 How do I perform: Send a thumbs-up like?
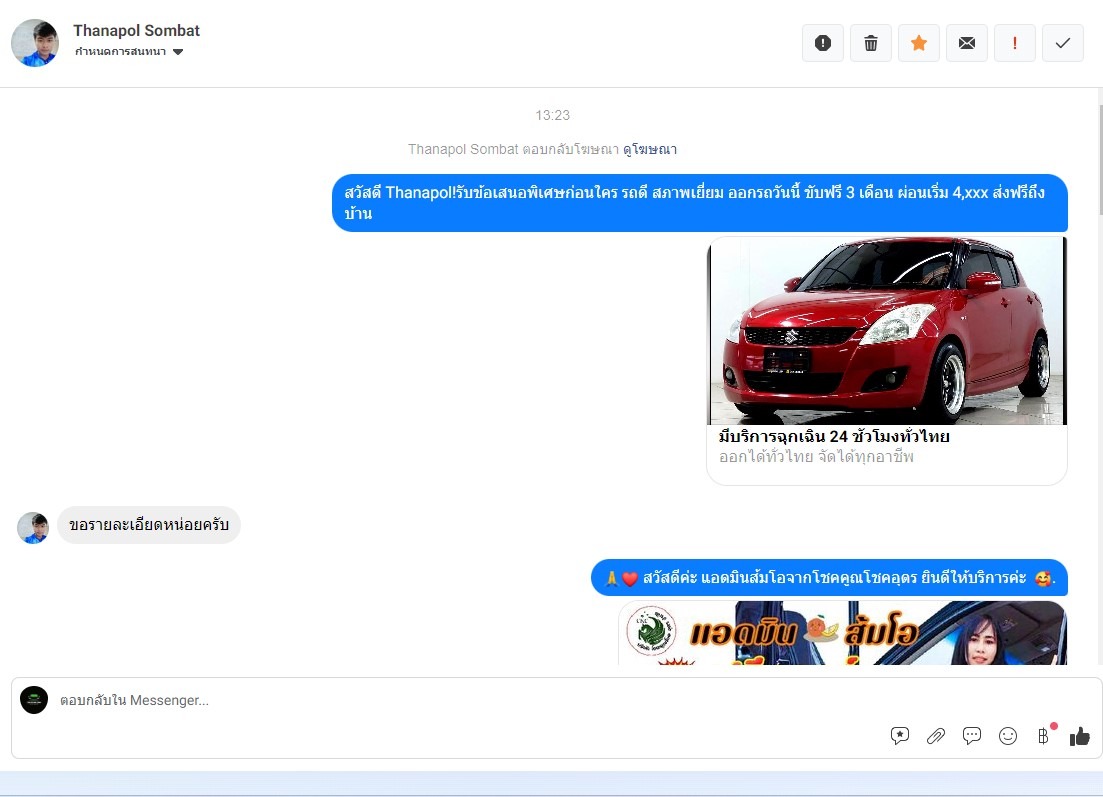click(1080, 736)
